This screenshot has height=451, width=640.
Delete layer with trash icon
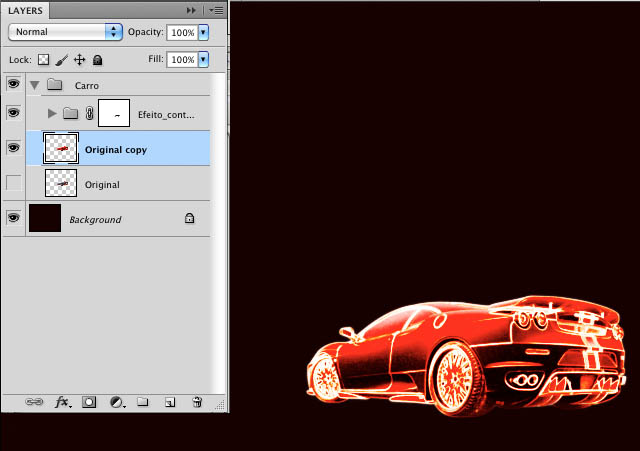197,401
